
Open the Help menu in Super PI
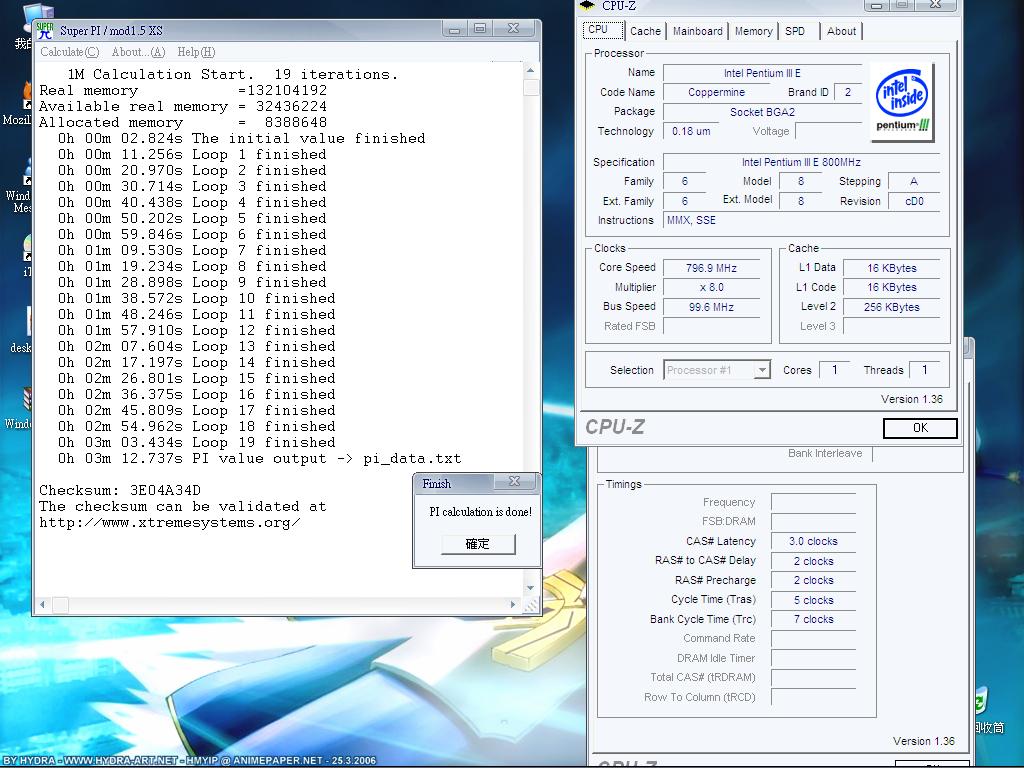tap(196, 52)
